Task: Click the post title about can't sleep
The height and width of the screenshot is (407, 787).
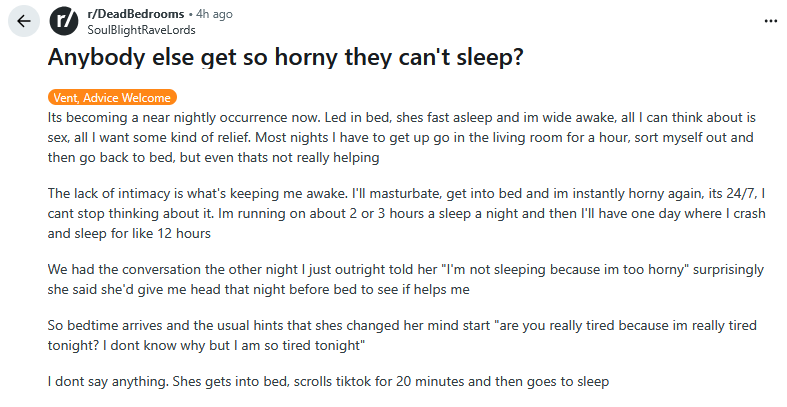Action: [x=285, y=57]
